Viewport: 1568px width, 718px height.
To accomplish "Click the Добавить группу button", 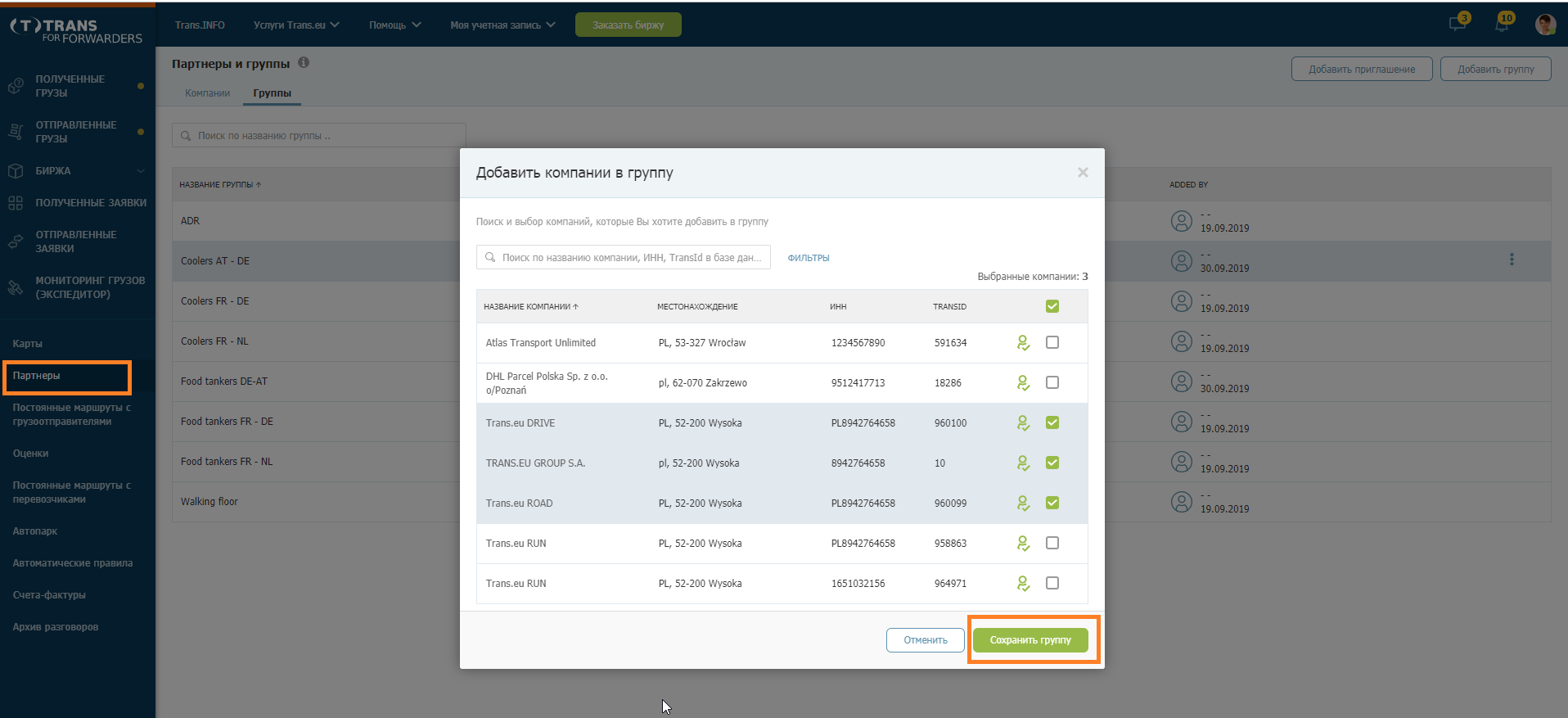I will [1496, 69].
